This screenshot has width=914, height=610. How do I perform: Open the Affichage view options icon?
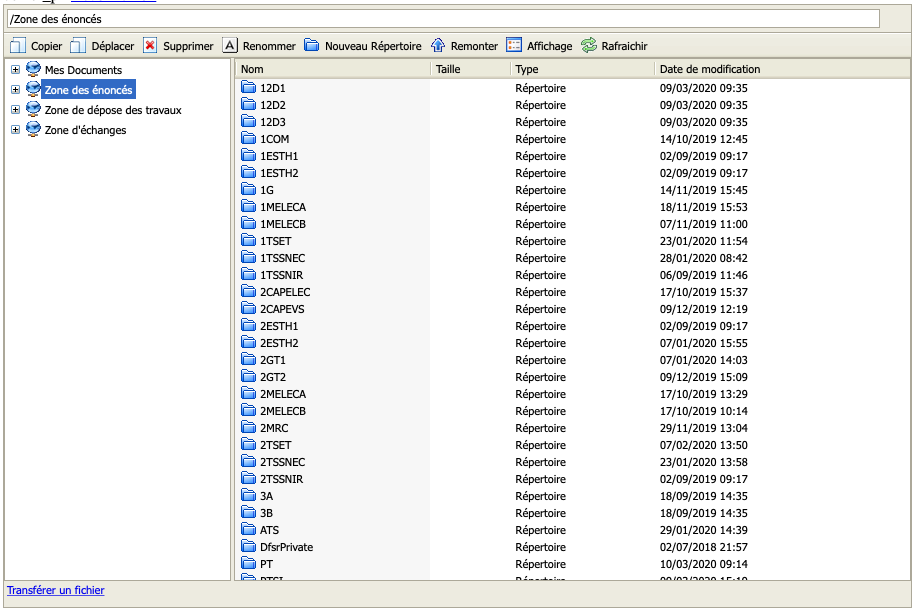point(514,46)
